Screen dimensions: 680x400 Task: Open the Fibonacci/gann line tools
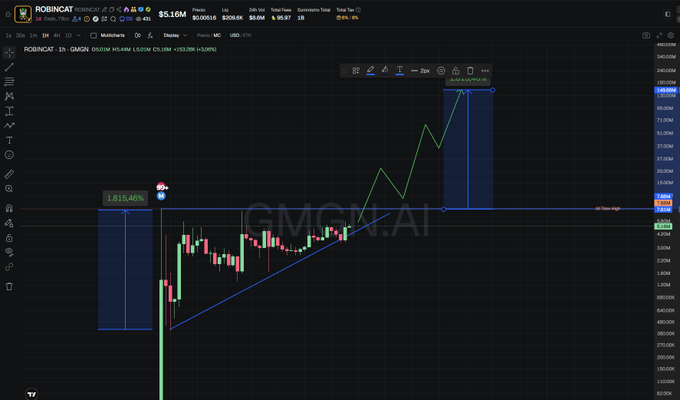pyautogui.click(x=9, y=82)
